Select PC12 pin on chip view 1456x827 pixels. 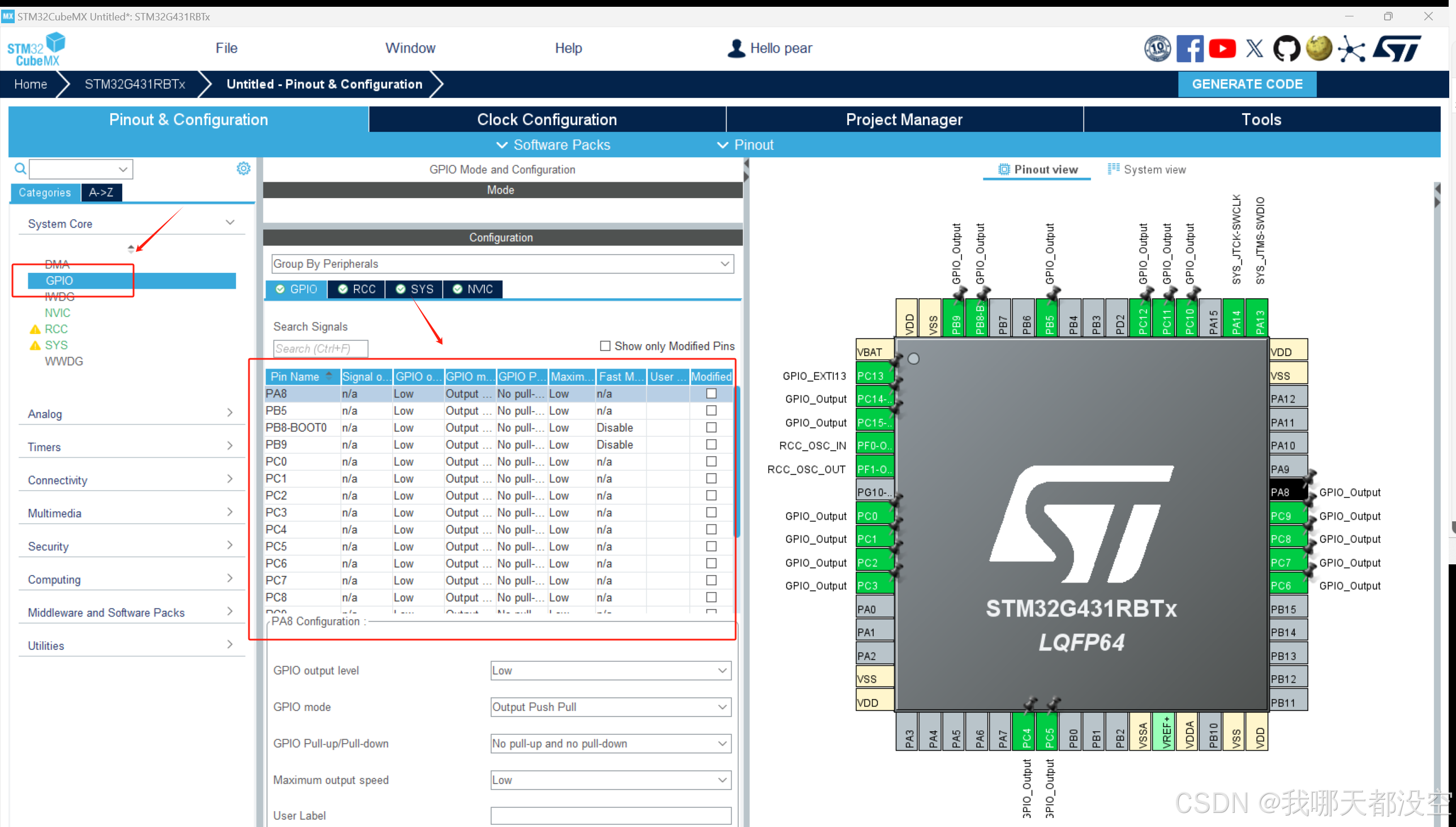(1142, 319)
